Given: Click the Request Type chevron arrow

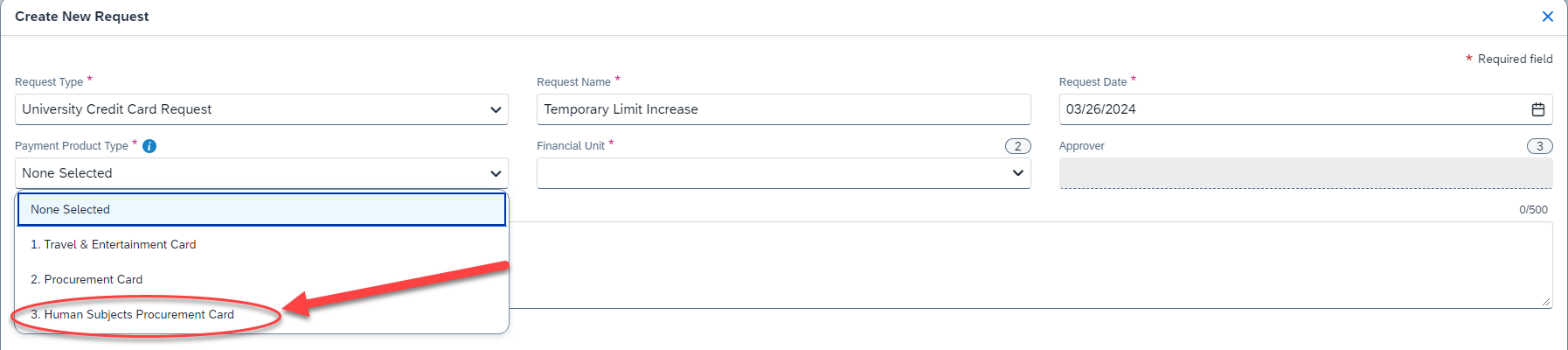Looking at the screenshot, I should pos(496,109).
